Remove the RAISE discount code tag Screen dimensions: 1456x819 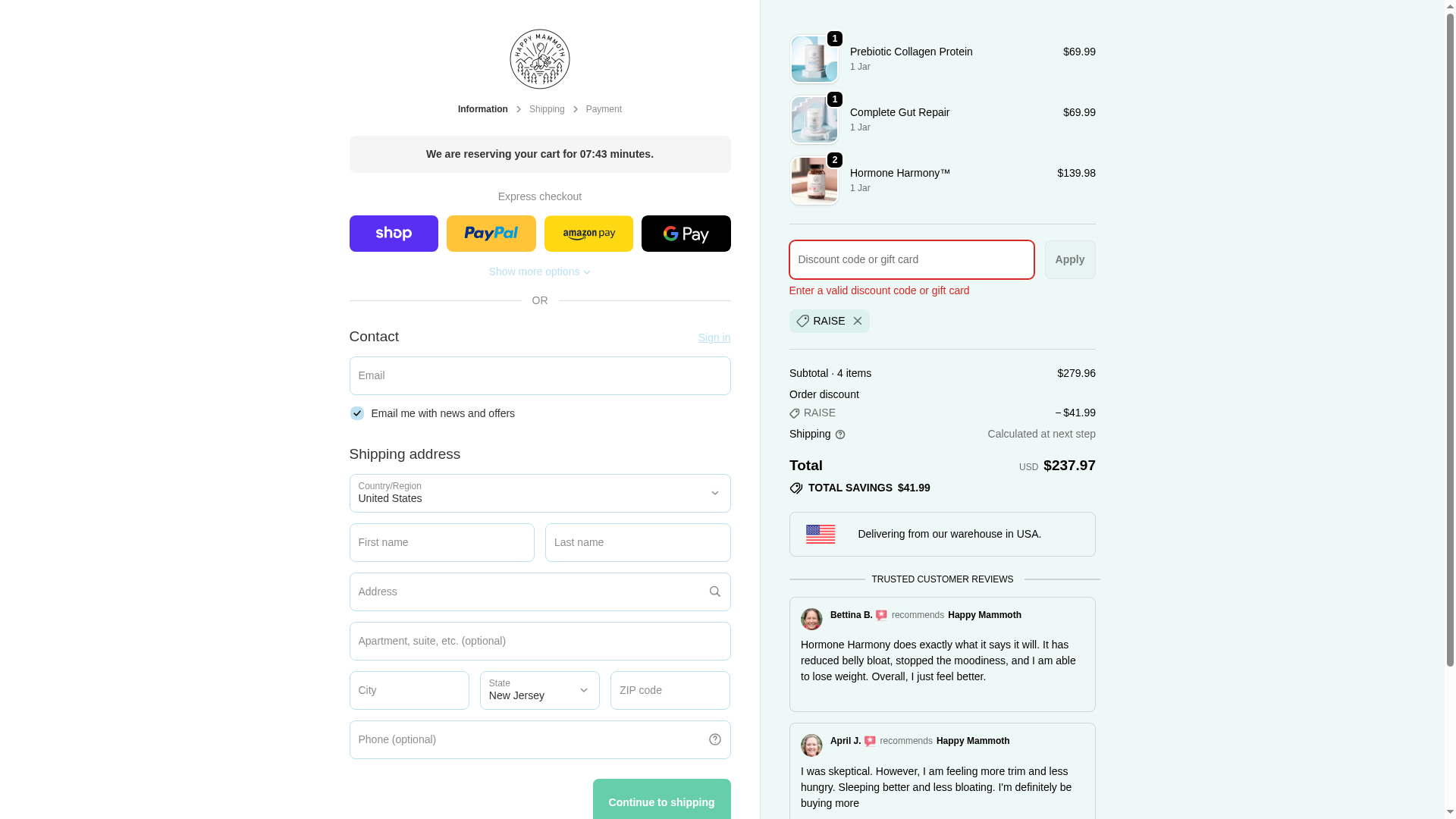click(857, 321)
